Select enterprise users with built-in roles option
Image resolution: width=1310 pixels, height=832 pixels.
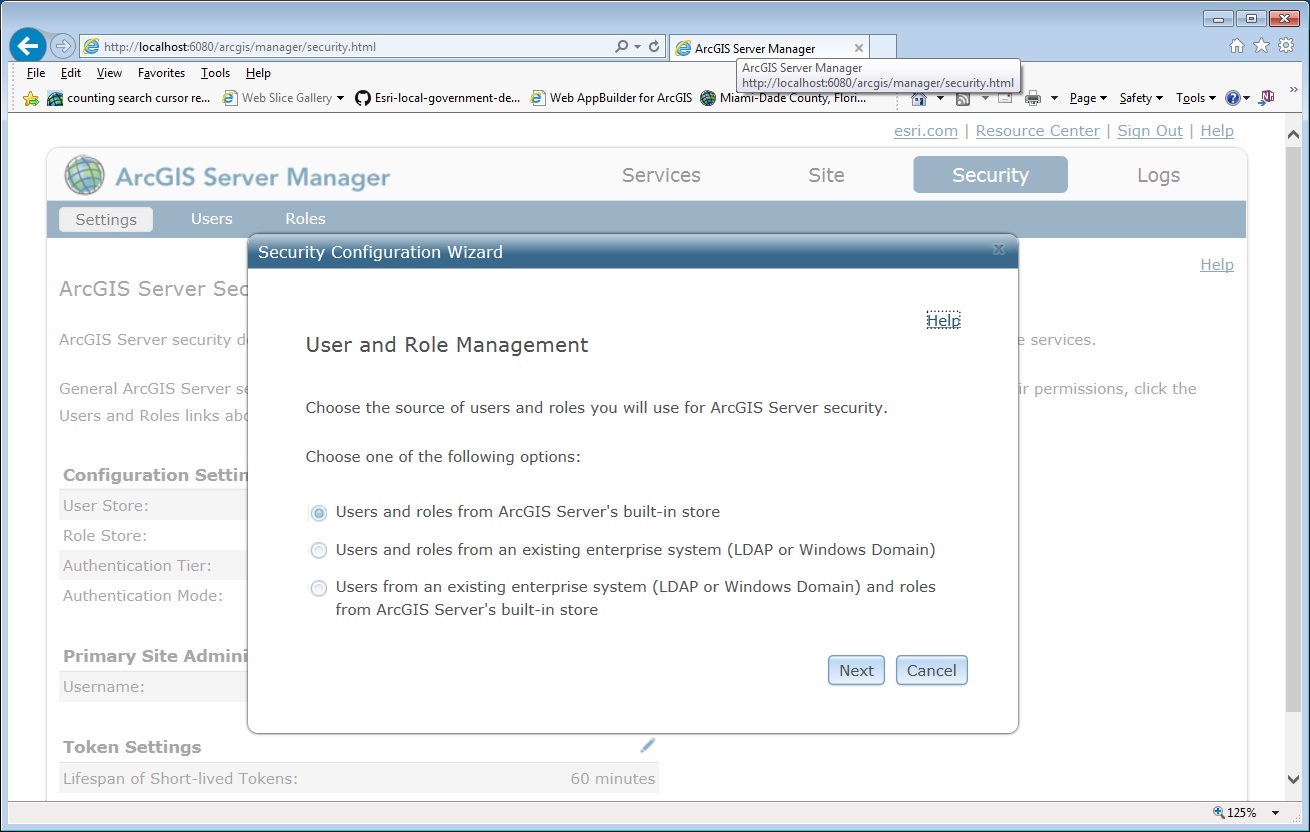tap(318, 589)
